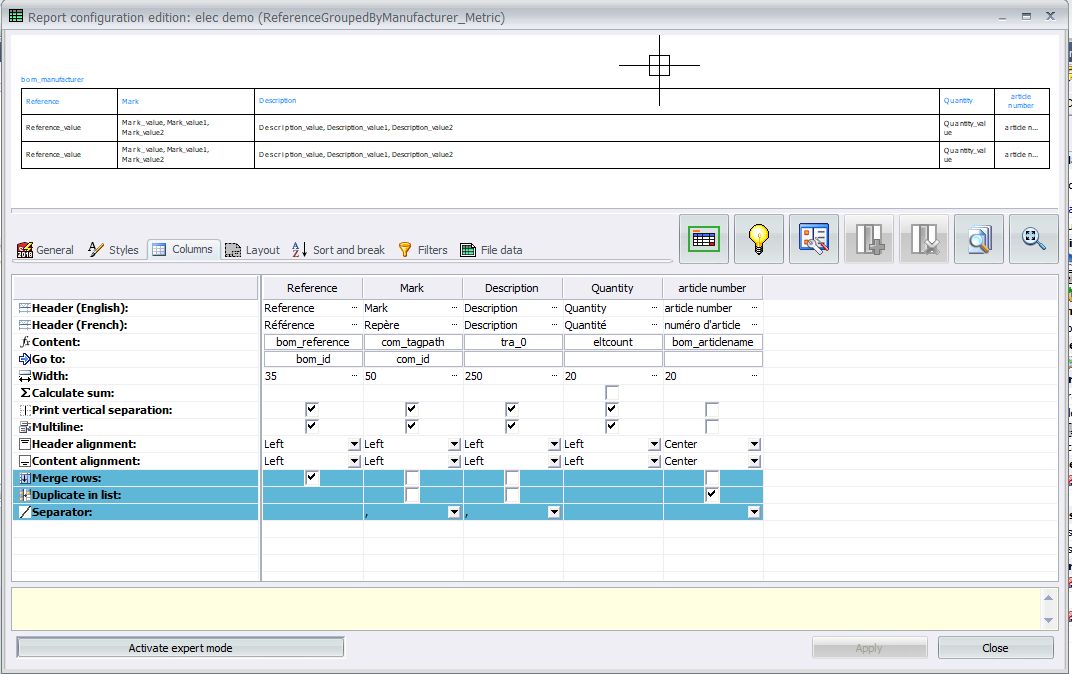This screenshot has height=674, width=1072.
Task: Click ellipsis button for Reference English header
Action: pos(354,308)
